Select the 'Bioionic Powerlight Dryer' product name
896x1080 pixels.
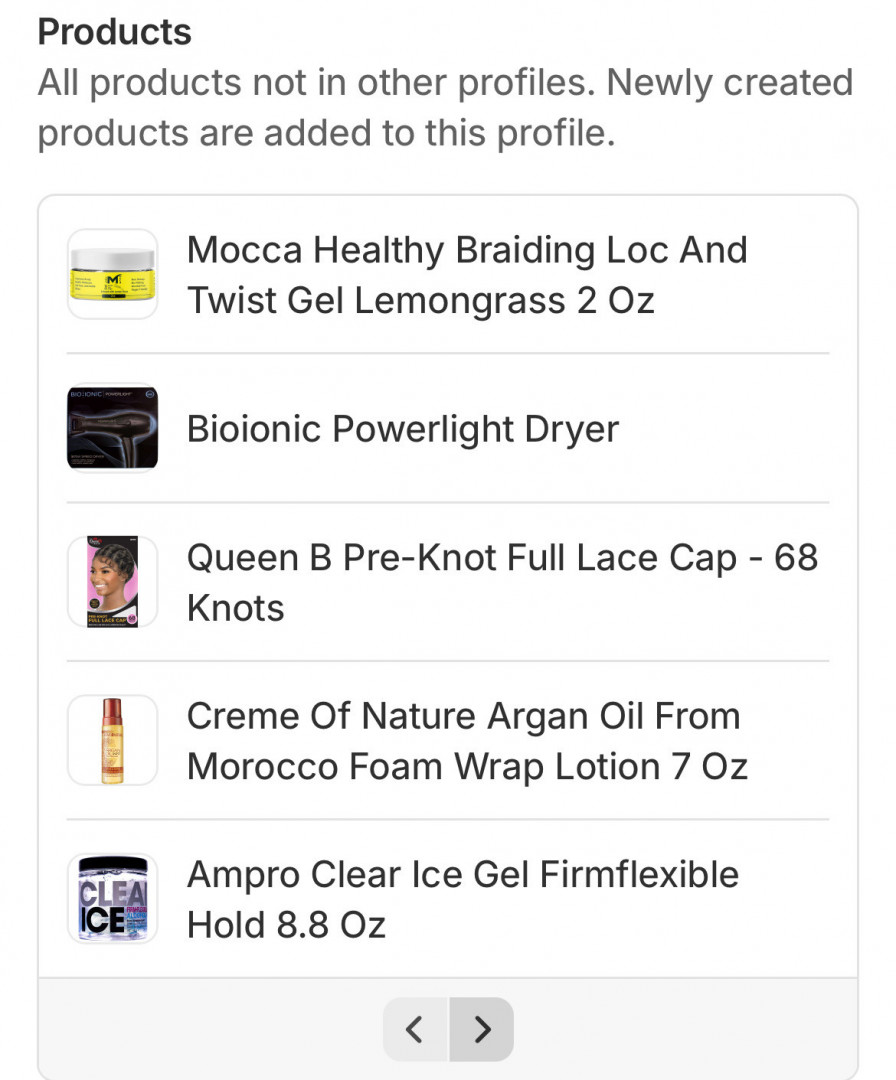[403, 429]
